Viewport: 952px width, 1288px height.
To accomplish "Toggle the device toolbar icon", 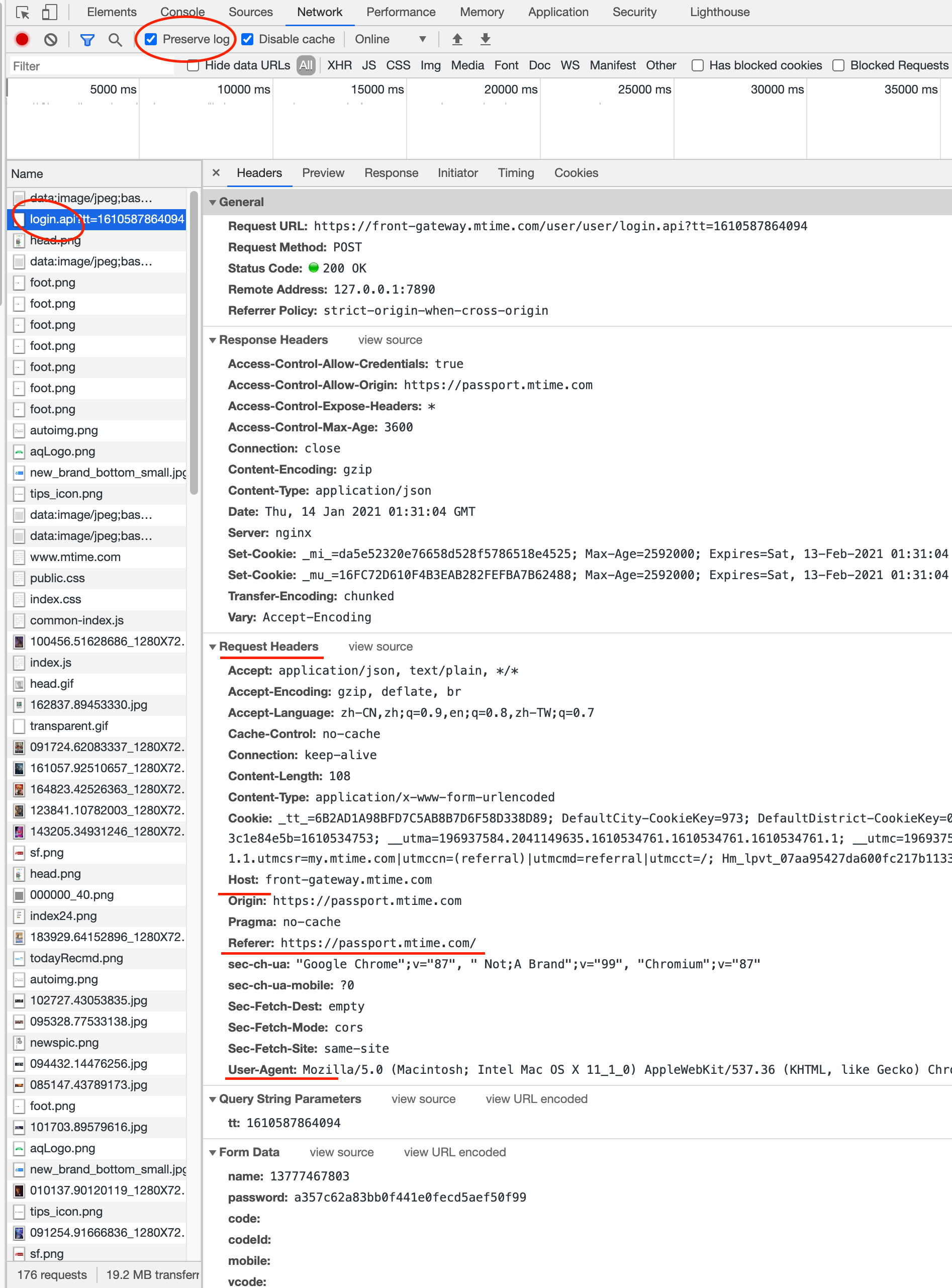I will [50, 12].
